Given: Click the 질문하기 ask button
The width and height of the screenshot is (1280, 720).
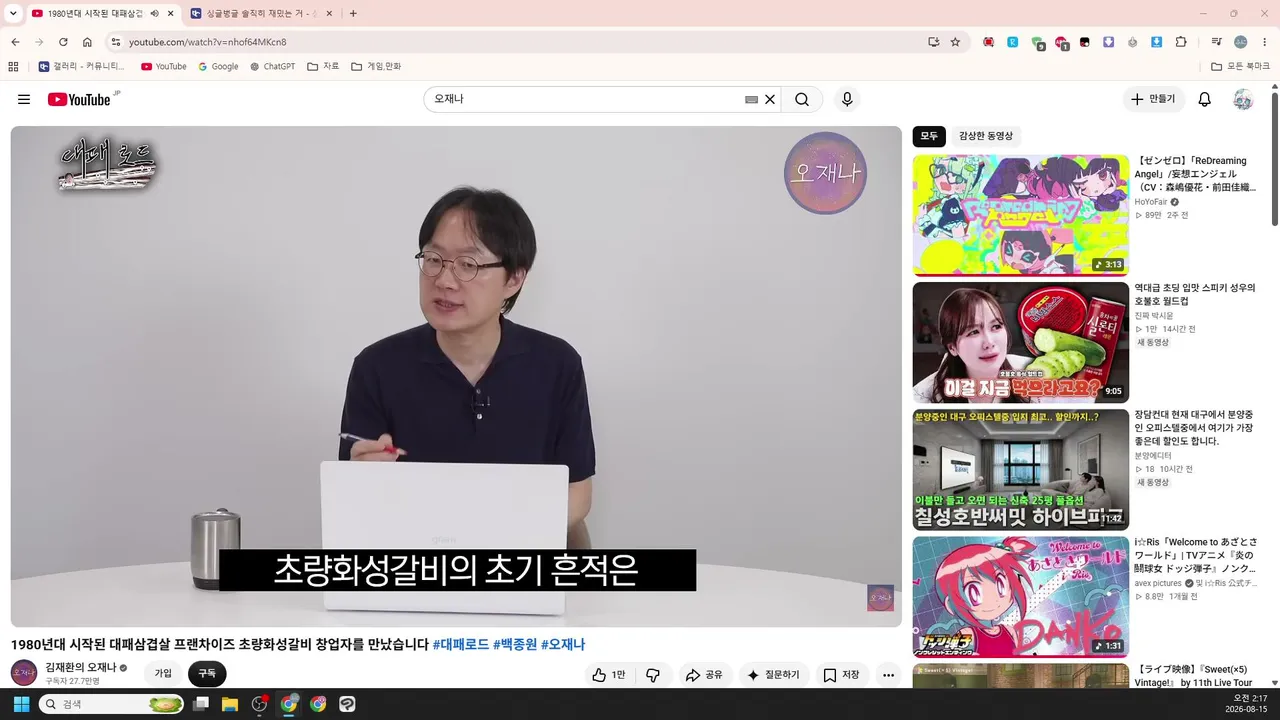Looking at the screenshot, I should [x=774, y=675].
